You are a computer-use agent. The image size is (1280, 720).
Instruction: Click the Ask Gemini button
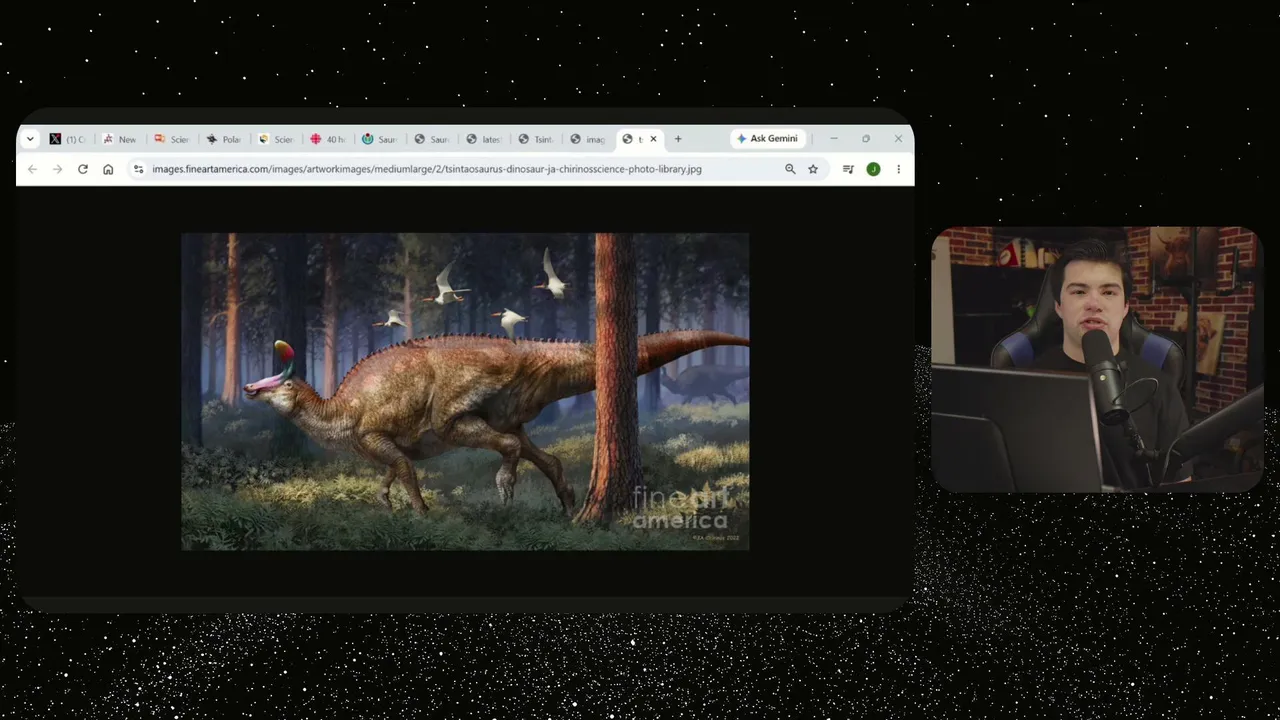coord(767,139)
